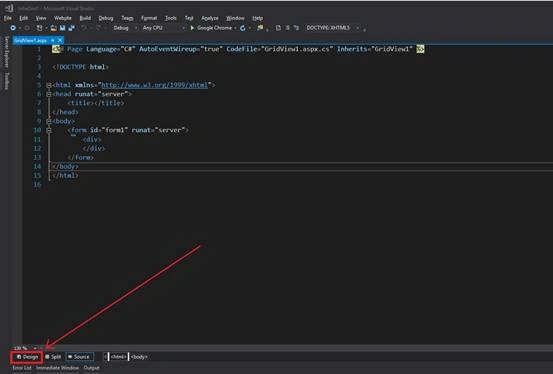Open the Format menu

click(149, 18)
